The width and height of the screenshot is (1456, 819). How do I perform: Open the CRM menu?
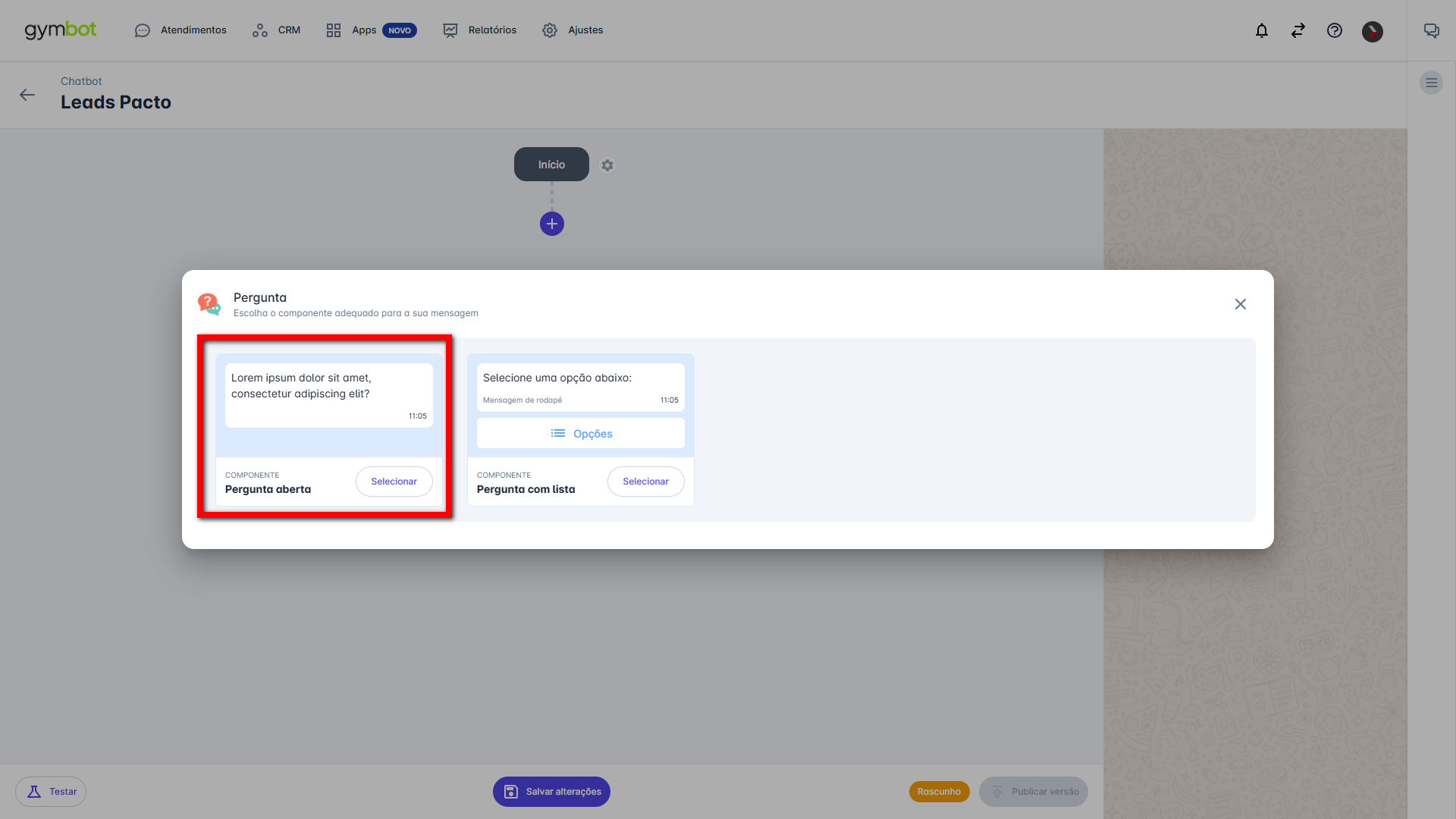277,30
